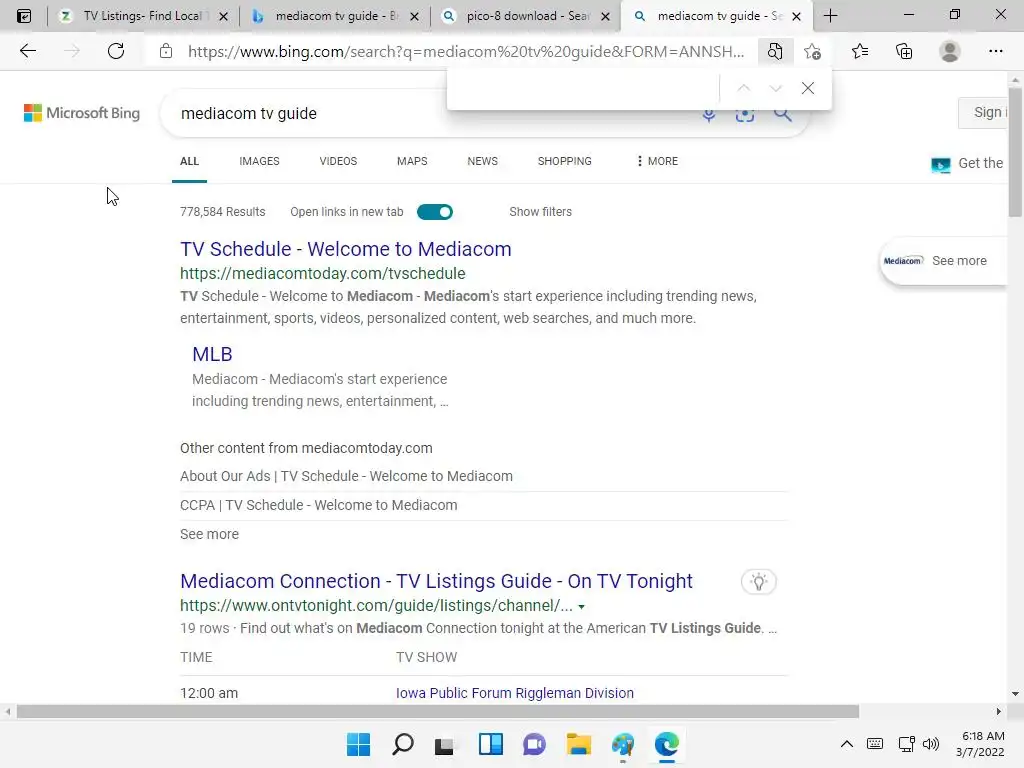Select the IMAGES search tab

[x=259, y=161]
